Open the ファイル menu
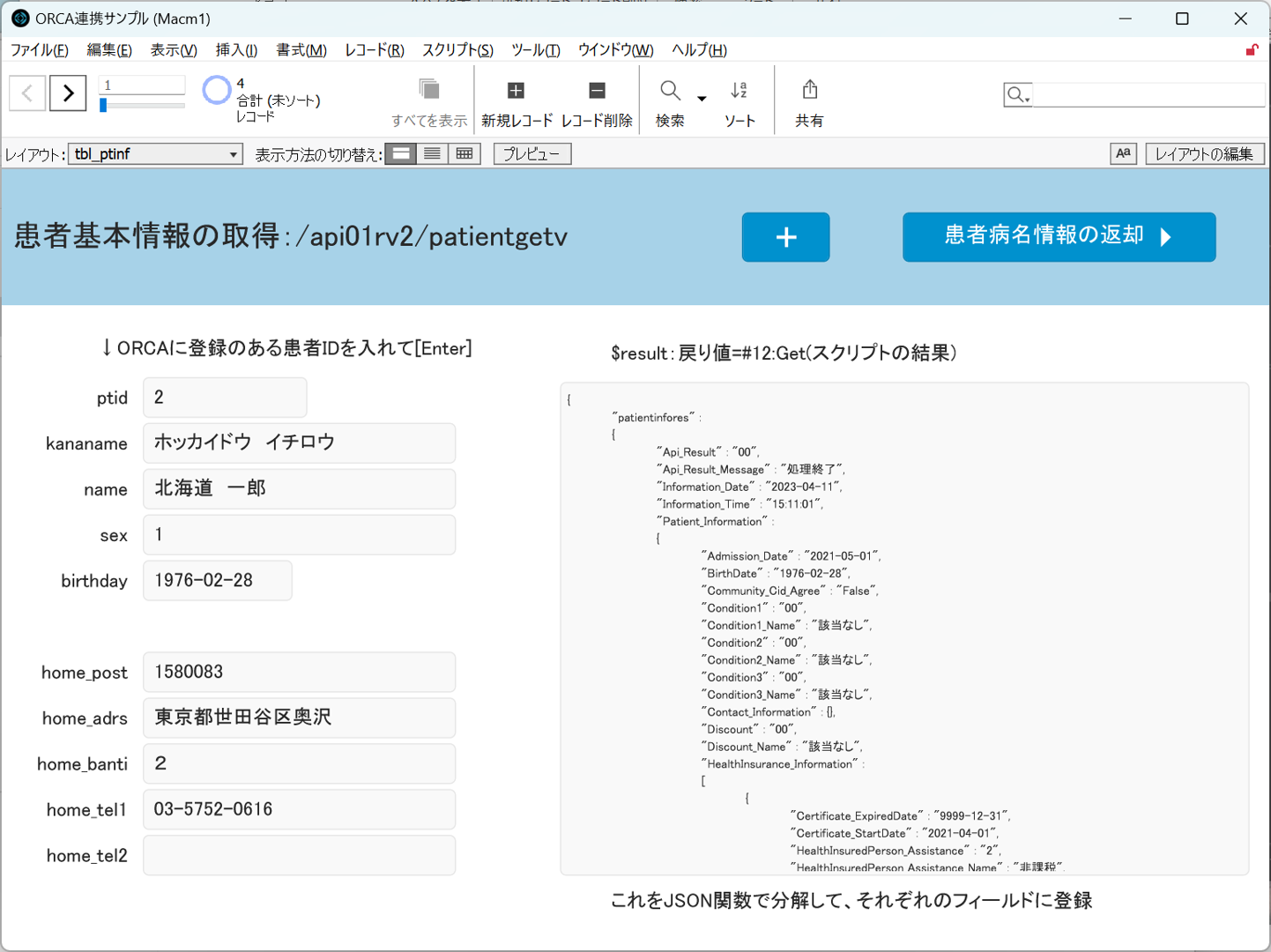 pyautogui.click(x=39, y=50)
